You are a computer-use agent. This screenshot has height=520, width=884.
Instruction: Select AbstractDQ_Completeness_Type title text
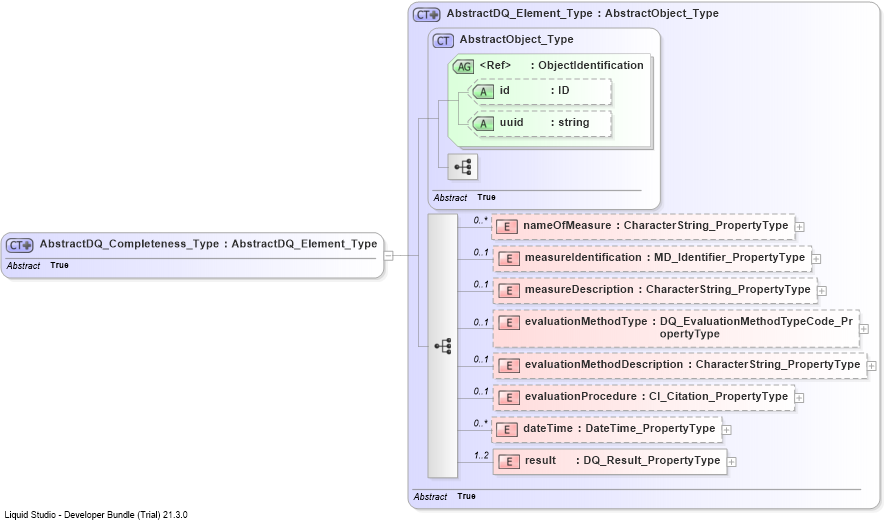[x=208, y=244]
